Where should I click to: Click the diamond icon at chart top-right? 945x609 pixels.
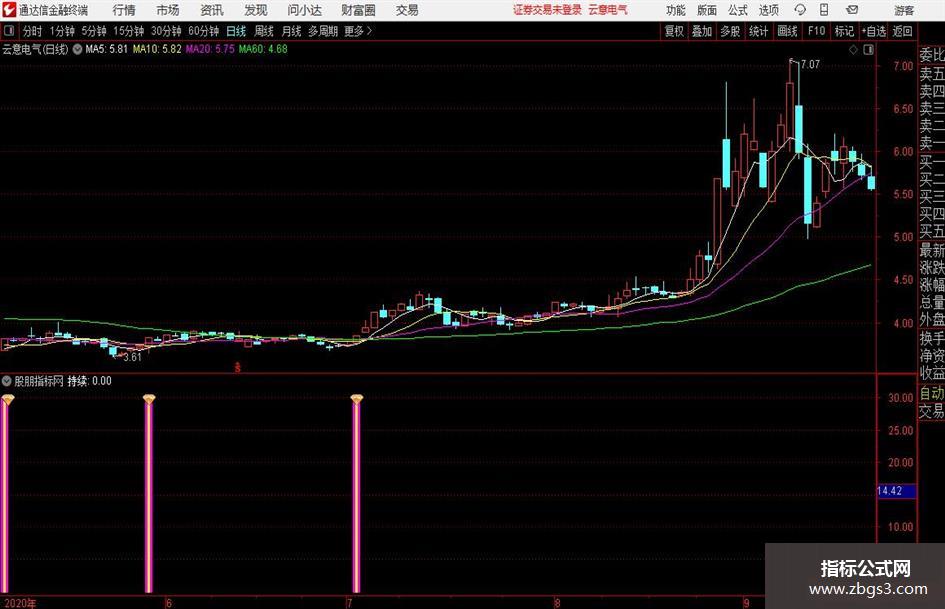click(x=853, y=50)
